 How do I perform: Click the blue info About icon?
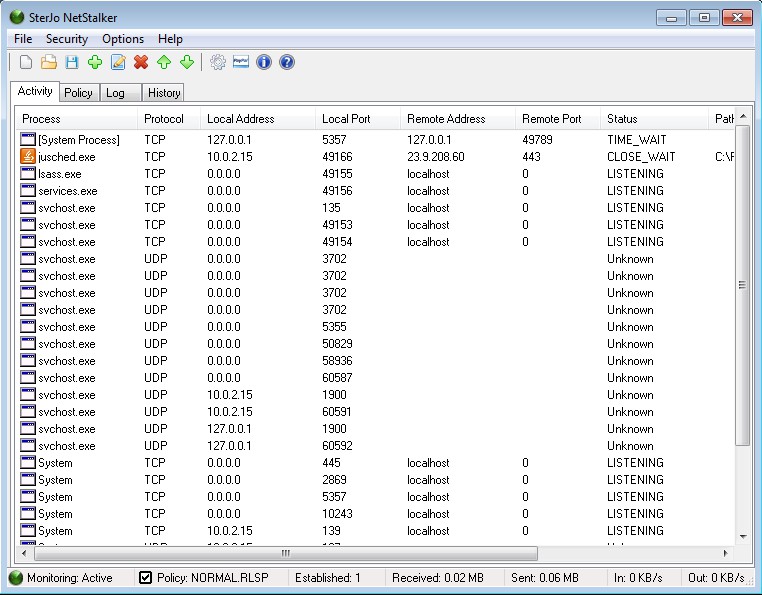click(264, 63)
